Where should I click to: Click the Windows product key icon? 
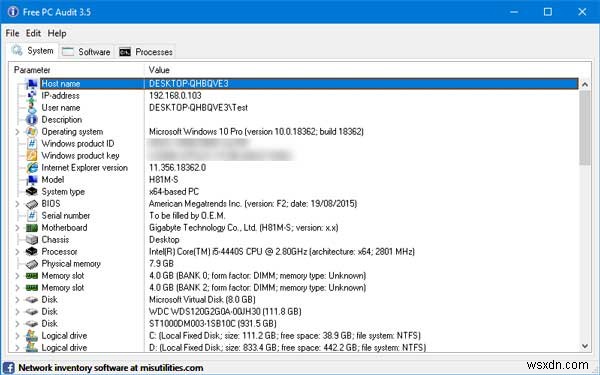pos(32,156)
